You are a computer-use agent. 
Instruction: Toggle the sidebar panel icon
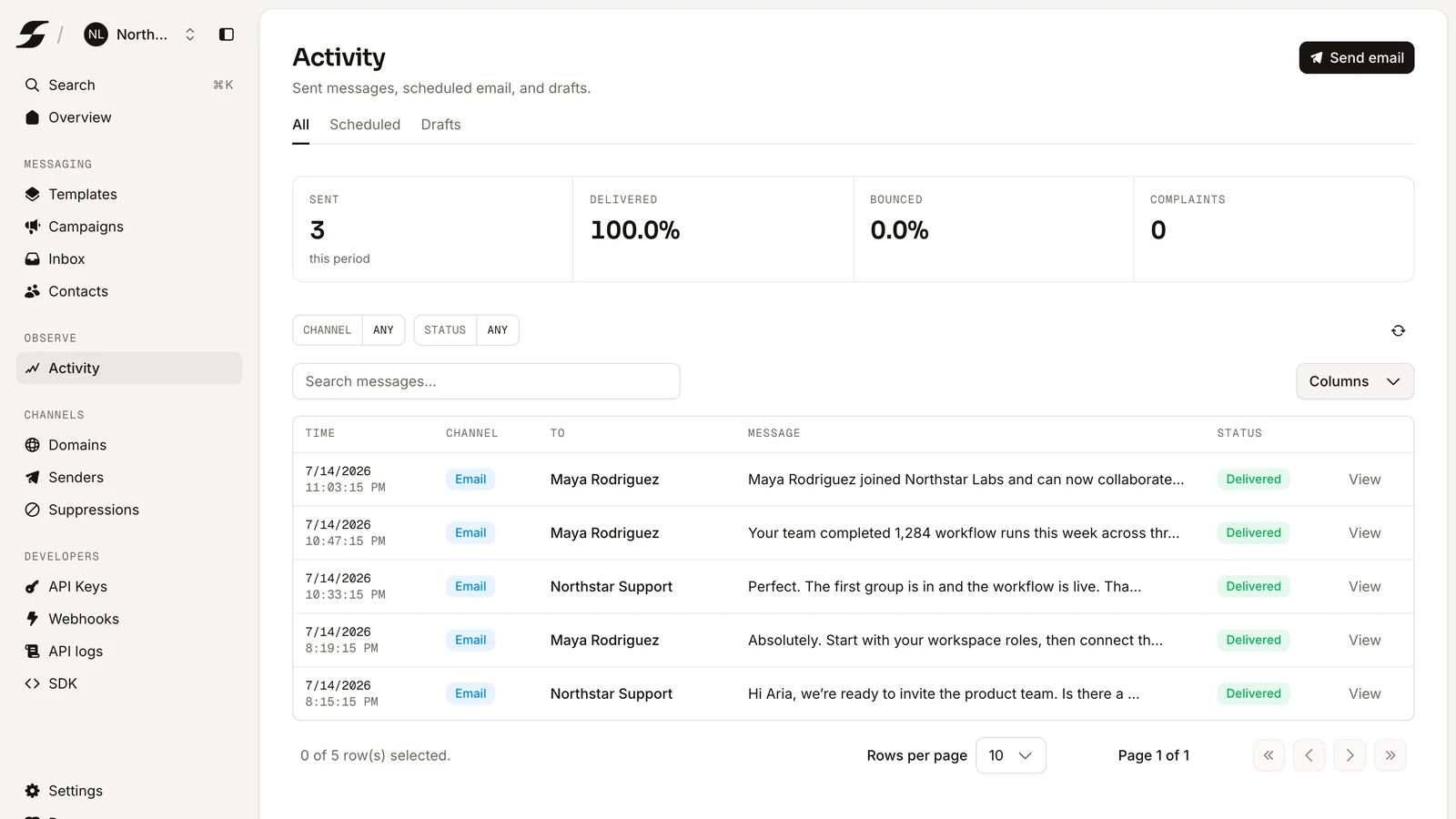coord(227,35)
